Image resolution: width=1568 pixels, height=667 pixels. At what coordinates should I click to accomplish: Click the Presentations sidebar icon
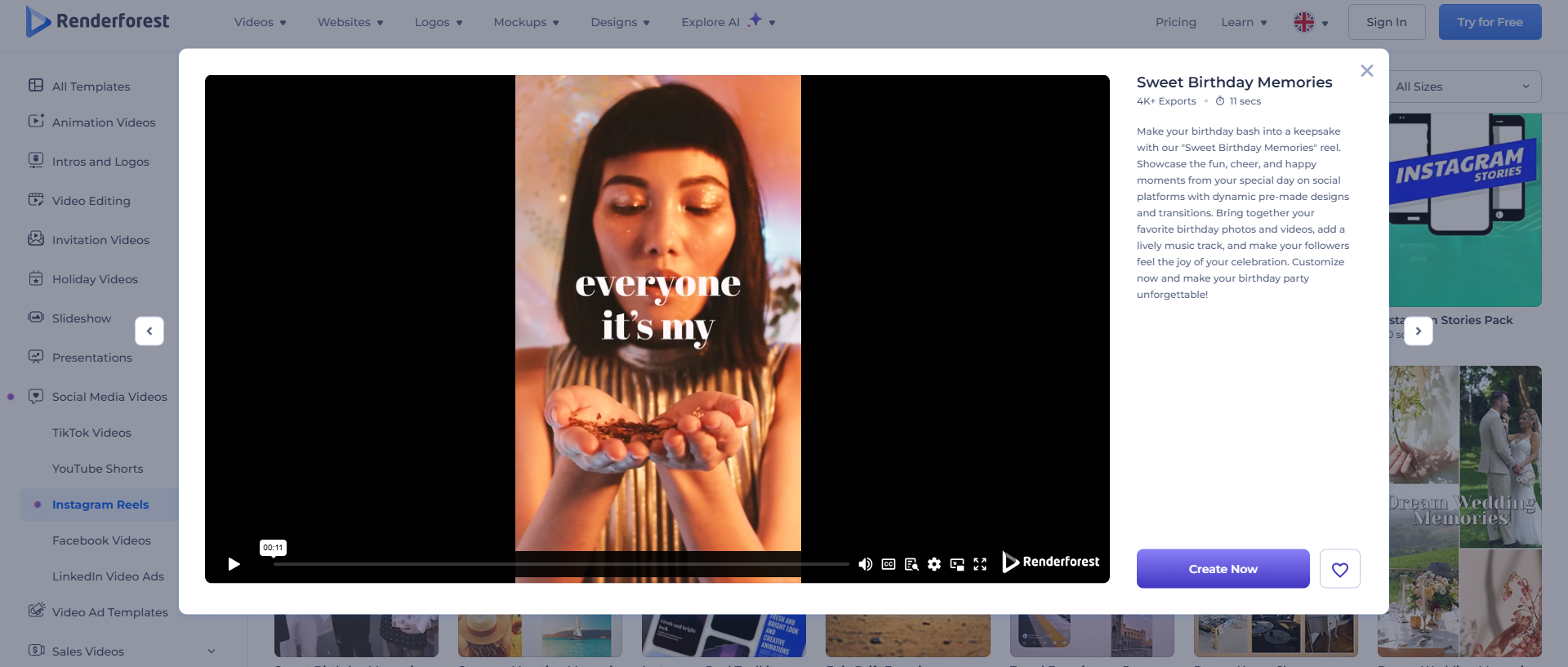click(x=36, y=356)
